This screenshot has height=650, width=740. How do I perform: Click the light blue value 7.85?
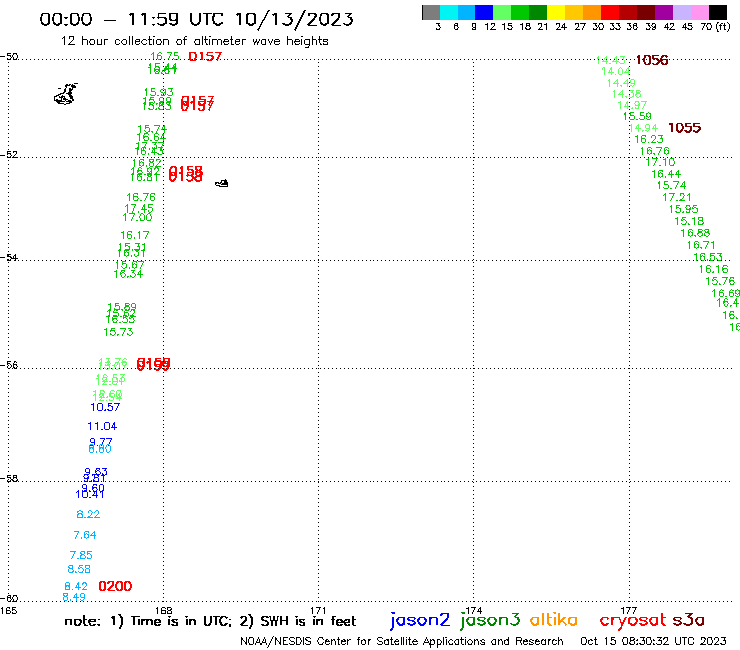pos(81,555)
